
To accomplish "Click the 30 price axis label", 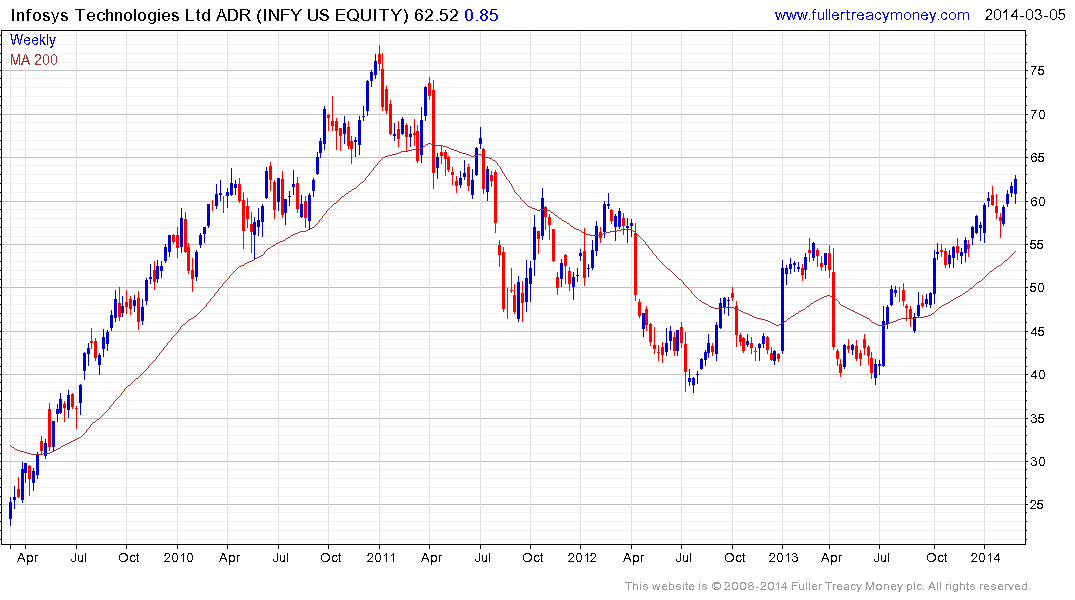I will pos(1037,462).
